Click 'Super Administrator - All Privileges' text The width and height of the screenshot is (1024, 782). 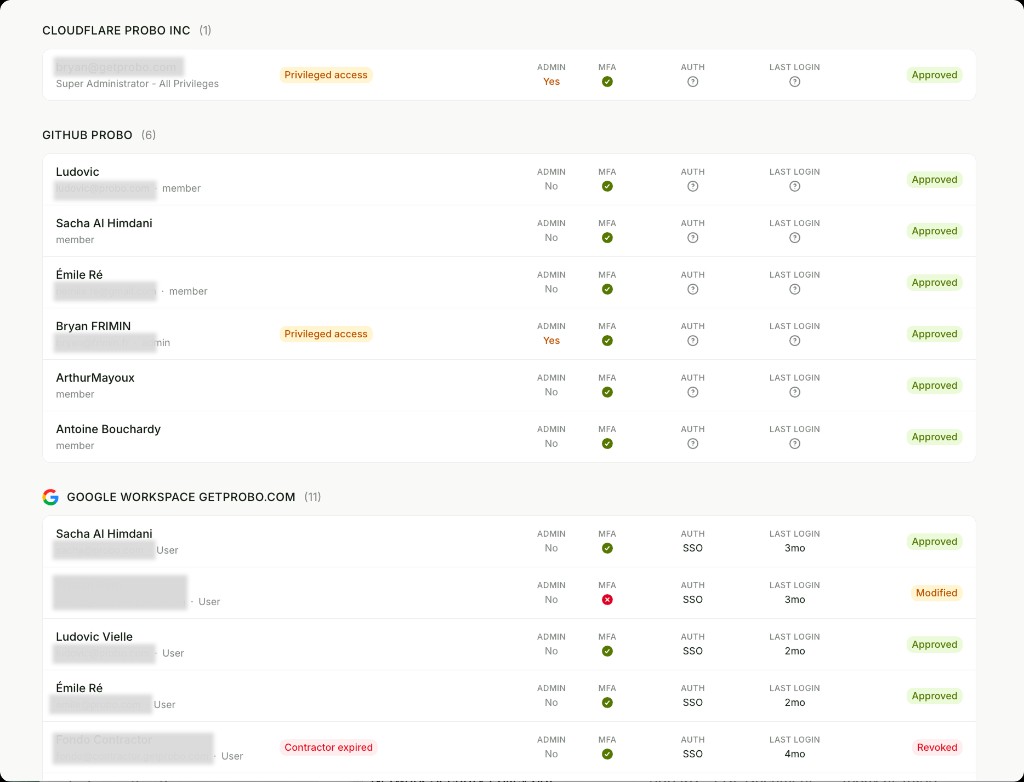137,84
